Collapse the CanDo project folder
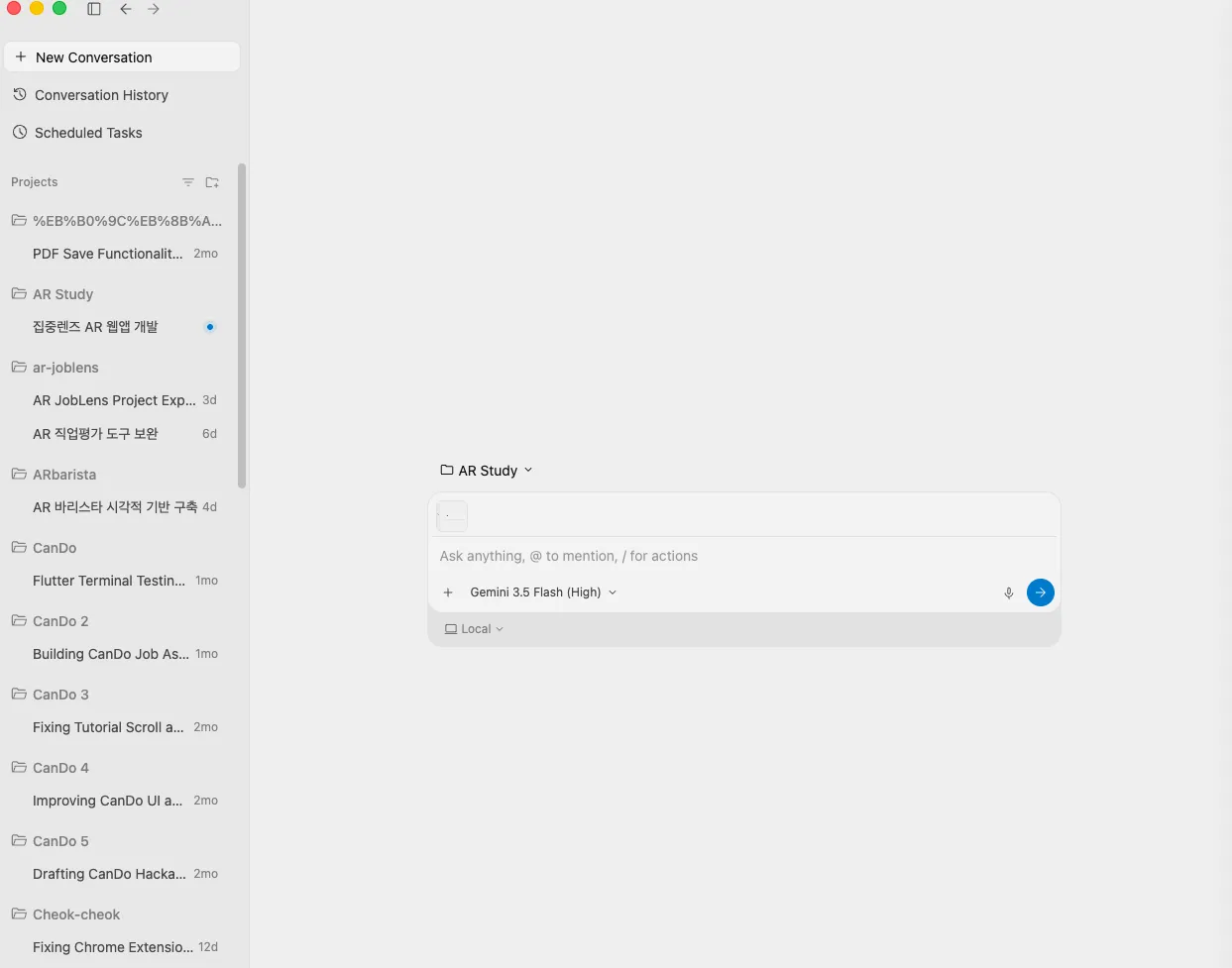This screenshot has height=968, width=1232. click(19, 547)
